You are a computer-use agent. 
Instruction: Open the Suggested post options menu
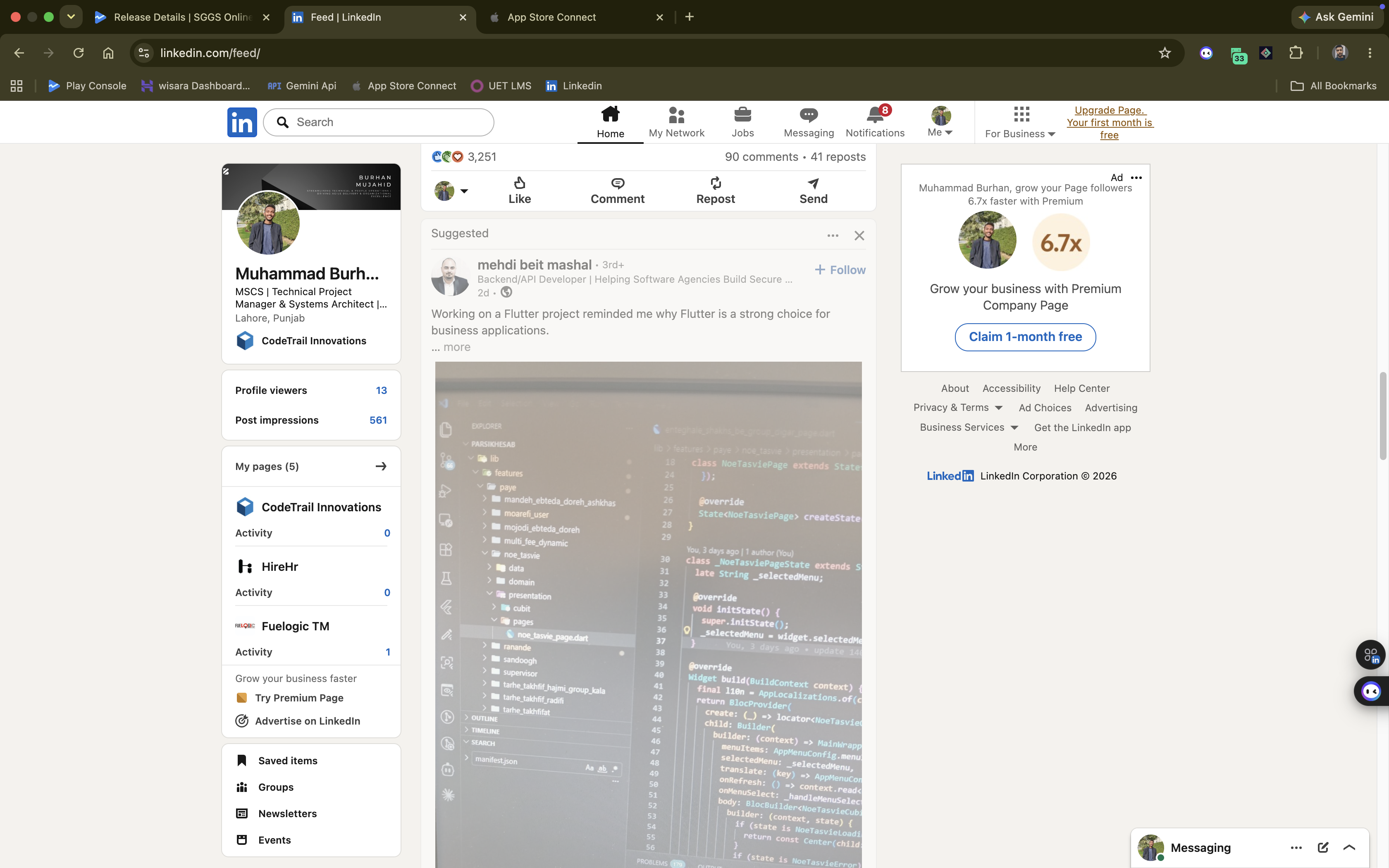click(x=833, y=235)
